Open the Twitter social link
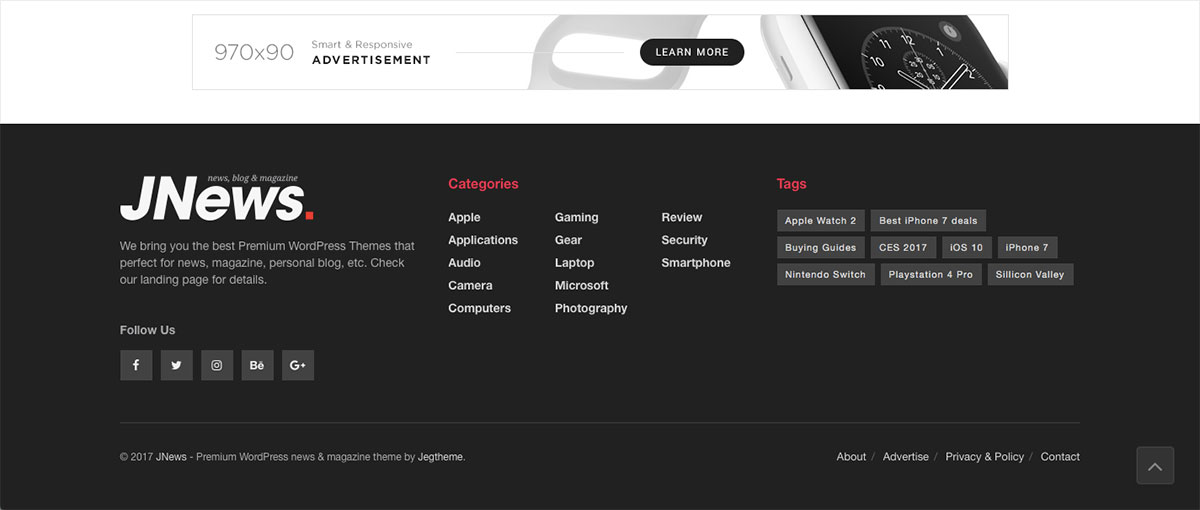Image resolution: width=1200 pixels, height=510 pixels. (x=176, y=365)
